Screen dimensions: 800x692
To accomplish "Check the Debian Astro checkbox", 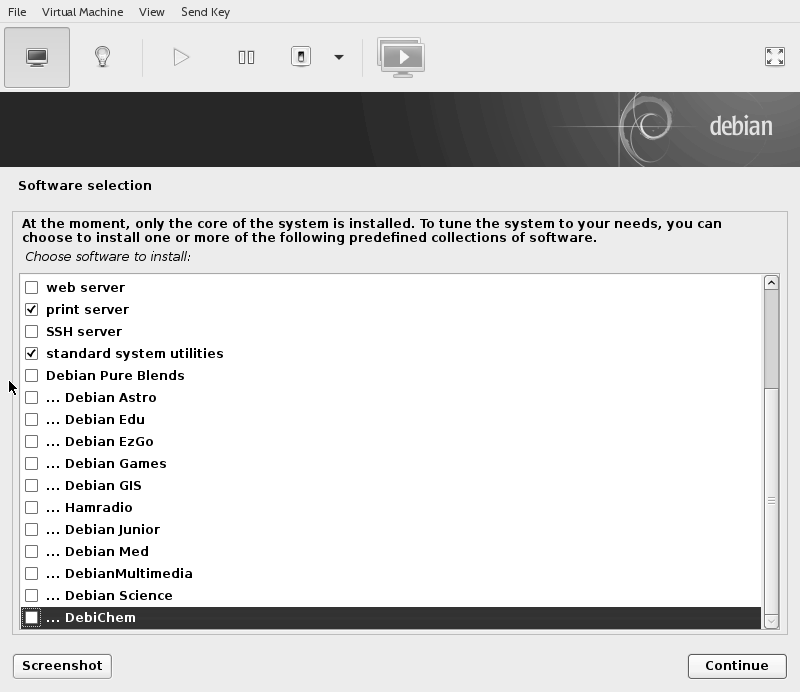I will (32, 398).
